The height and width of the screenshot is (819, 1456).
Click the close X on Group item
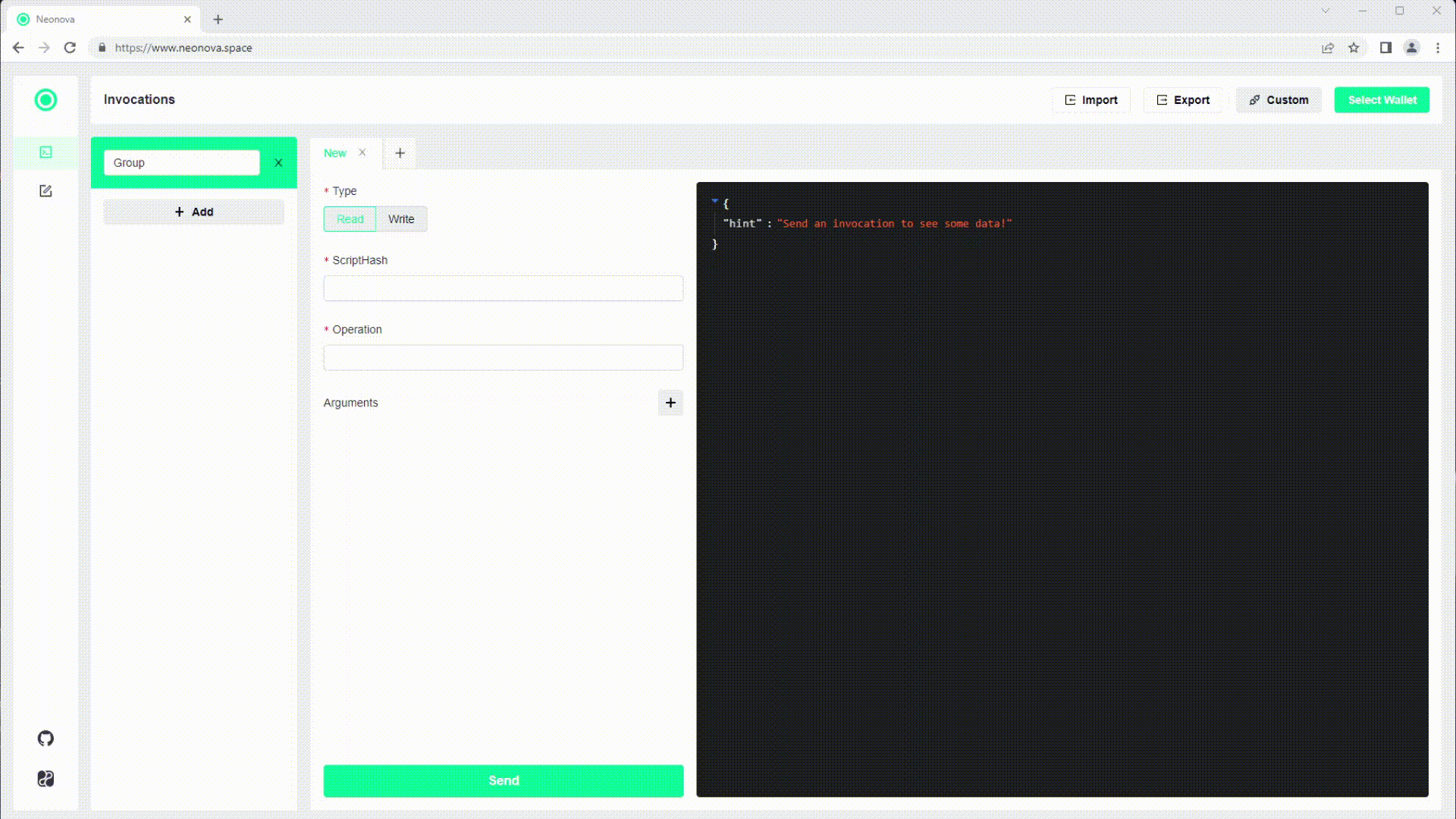(278, 162)
